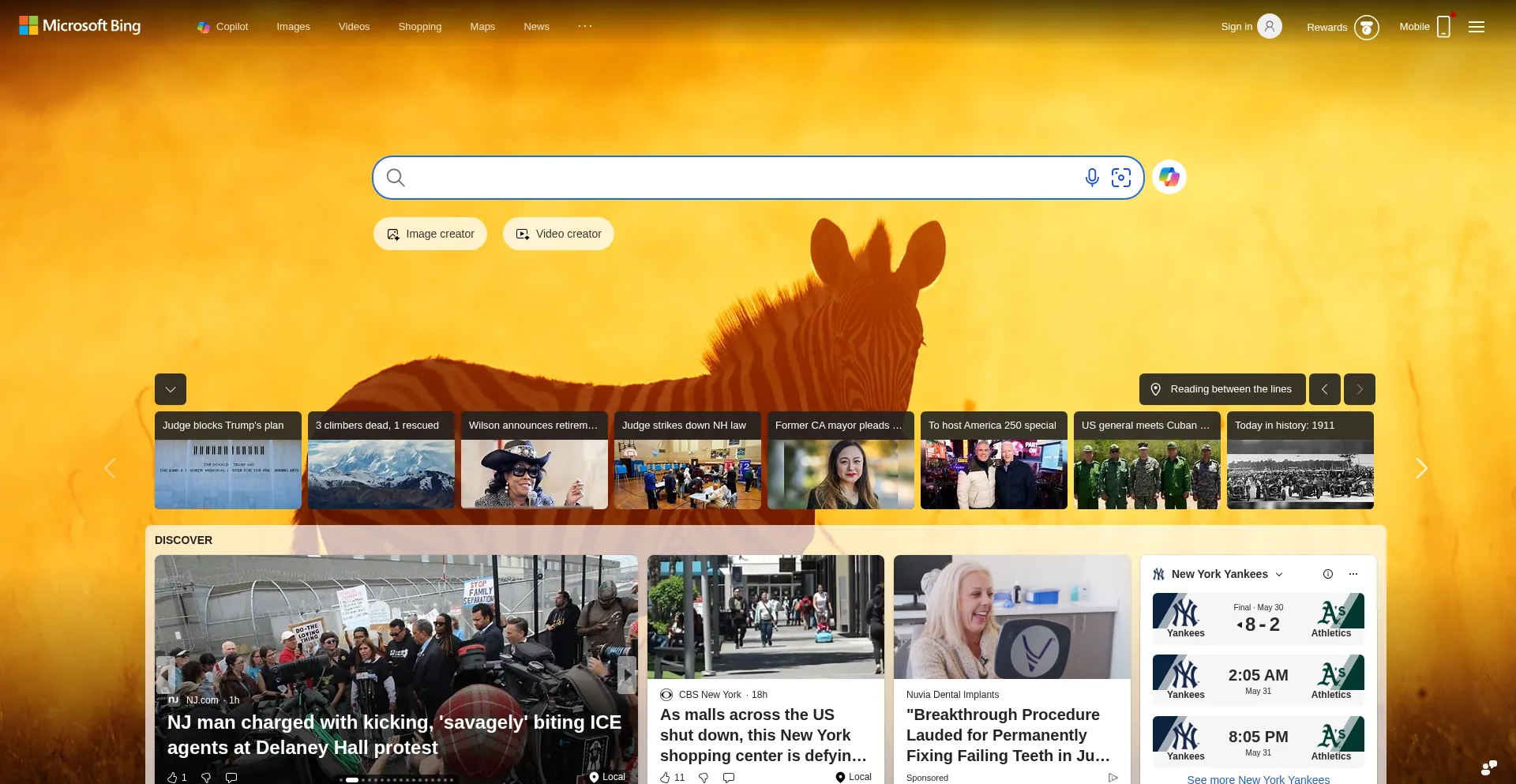Viewport: 1516px width, 784px height.
Task: Open the To host America 250 special story
Action: point(994,460)
